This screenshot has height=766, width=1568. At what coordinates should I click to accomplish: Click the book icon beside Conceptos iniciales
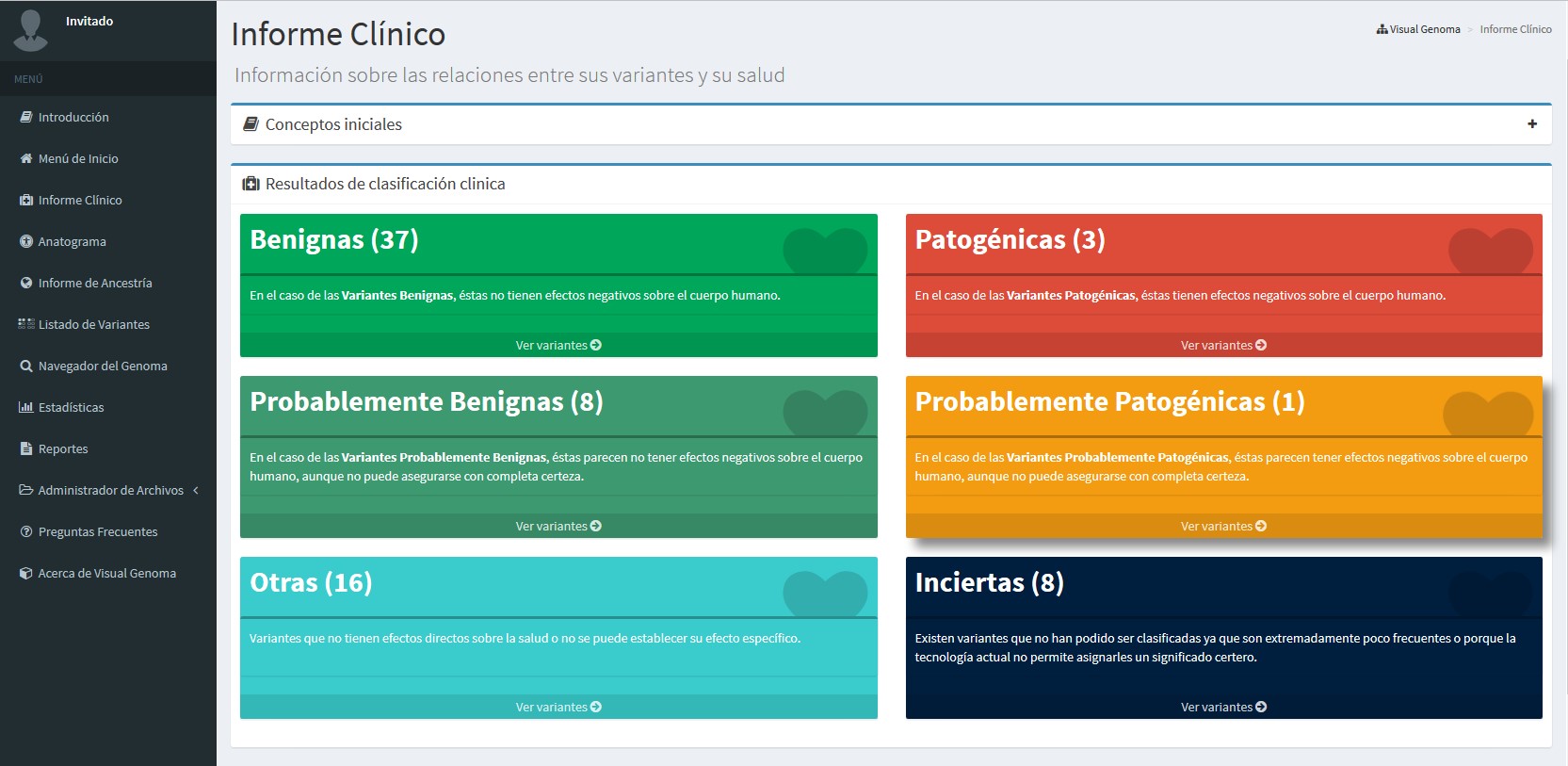(x=251, y=124)
